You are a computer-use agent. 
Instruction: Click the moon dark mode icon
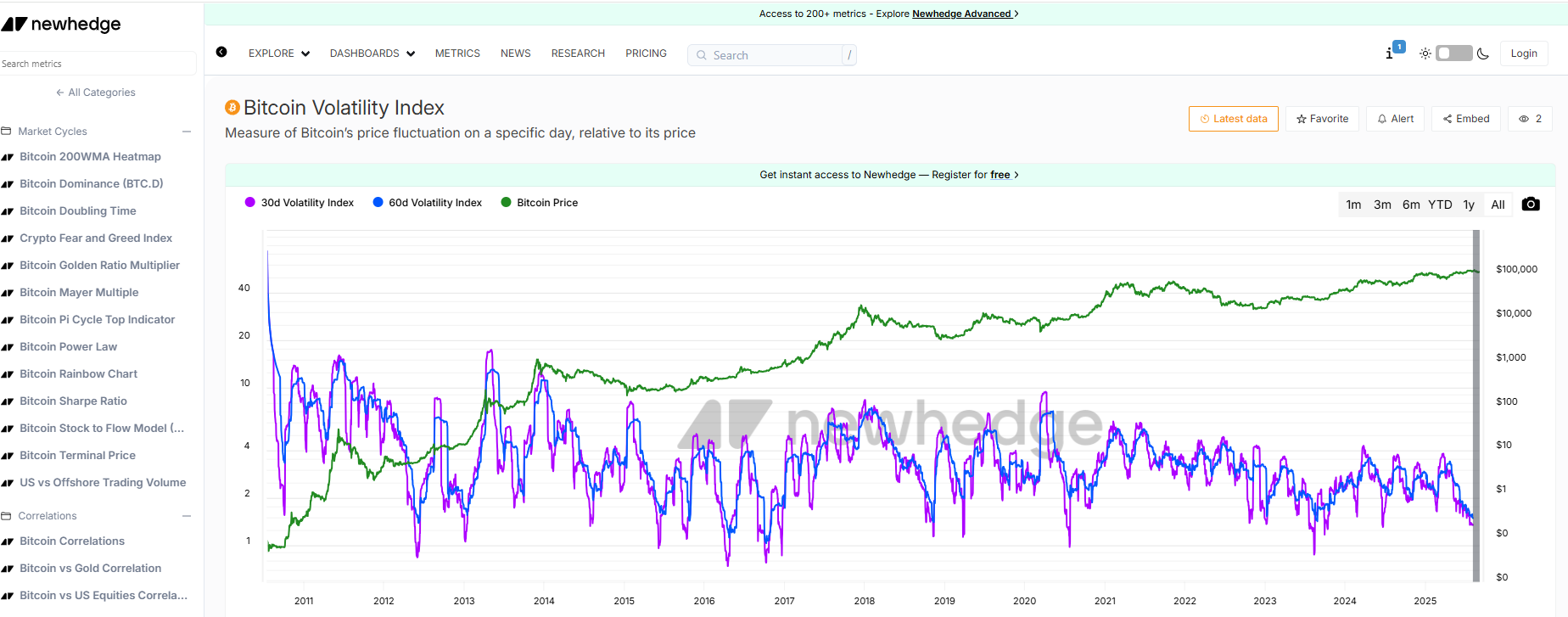click(x=1483, y=53)
